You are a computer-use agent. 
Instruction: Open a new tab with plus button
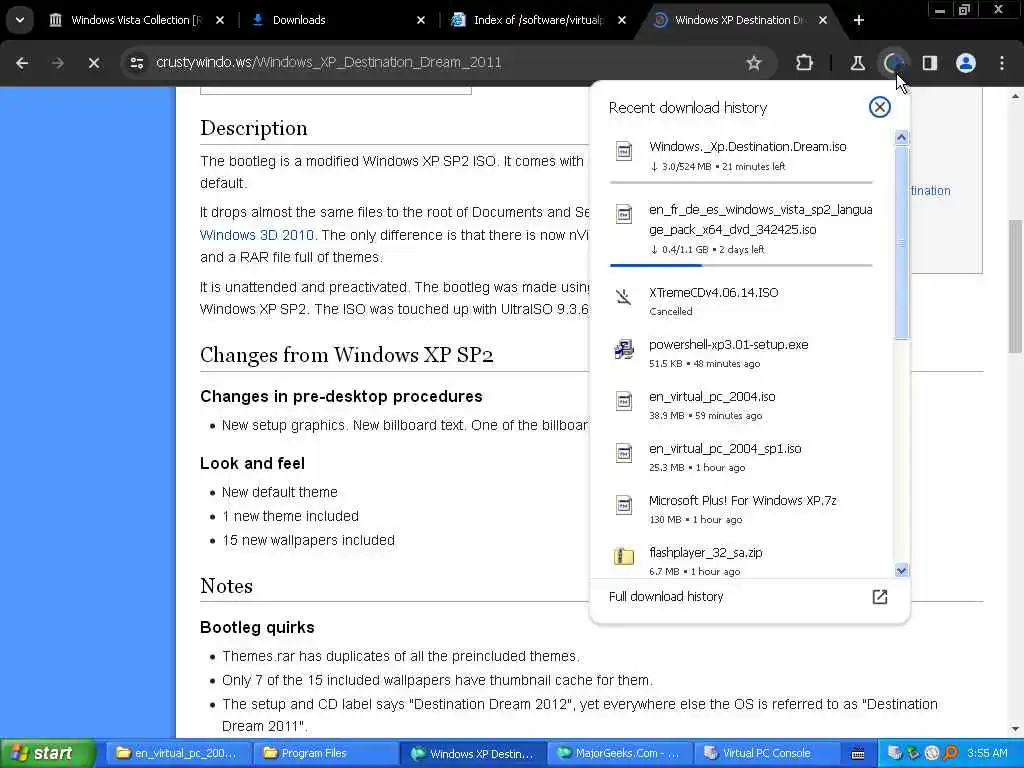pos(859,20)
